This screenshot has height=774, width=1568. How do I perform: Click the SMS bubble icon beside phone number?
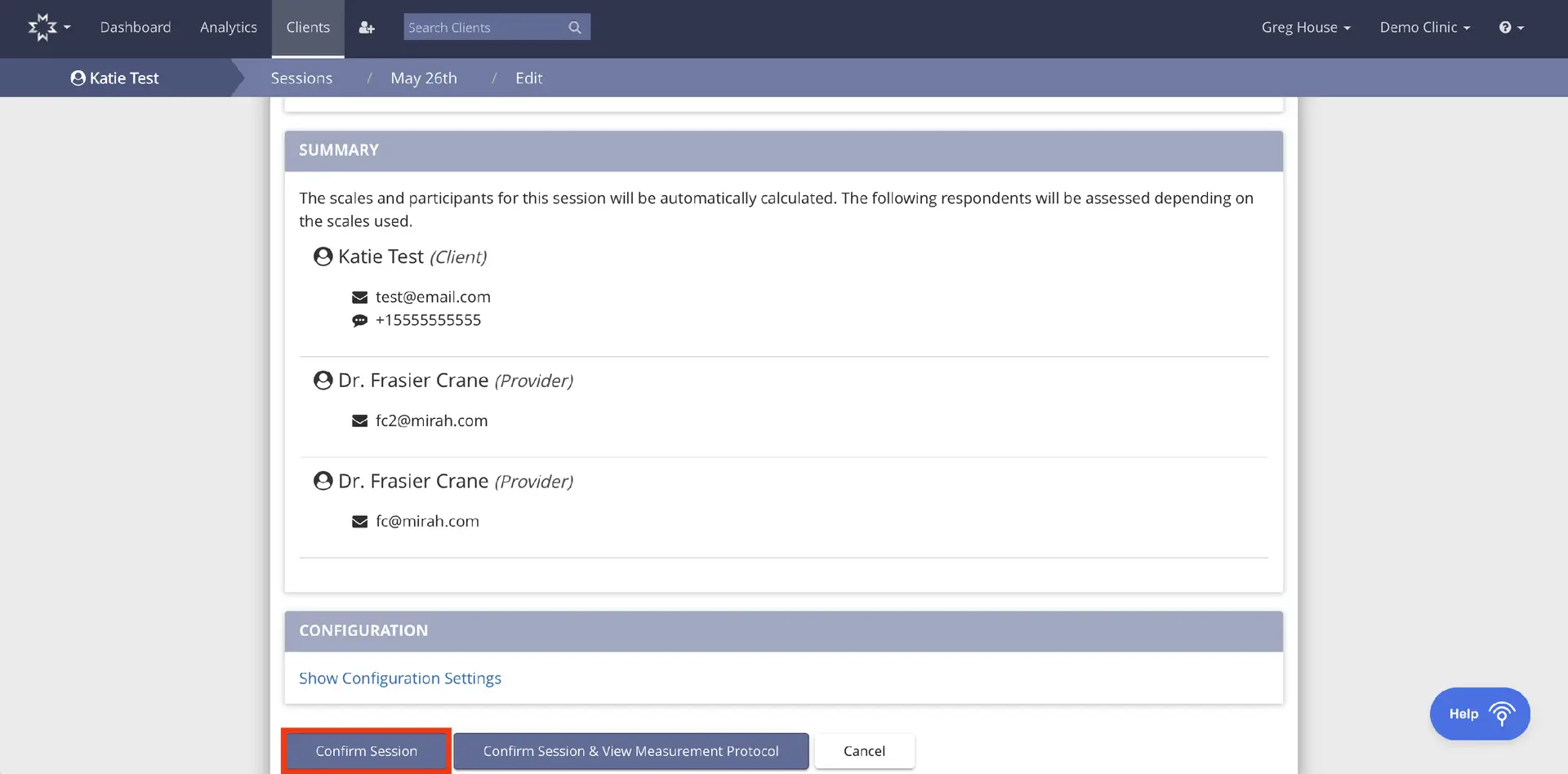point(359,321)
